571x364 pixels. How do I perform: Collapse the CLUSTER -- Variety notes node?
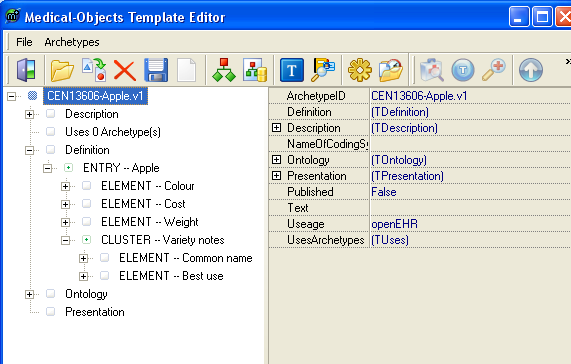point(66,240)
